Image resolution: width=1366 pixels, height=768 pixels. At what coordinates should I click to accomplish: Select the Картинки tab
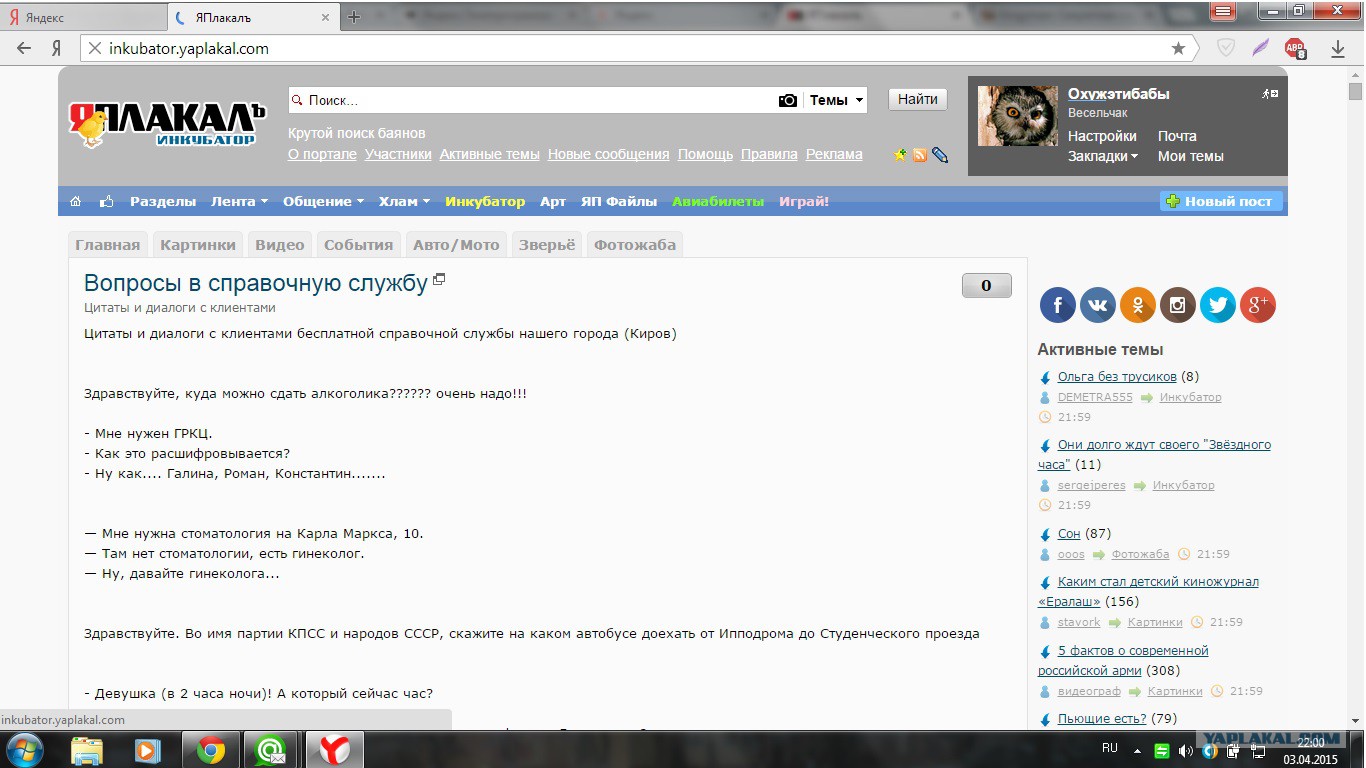click(x=198, y=245)
